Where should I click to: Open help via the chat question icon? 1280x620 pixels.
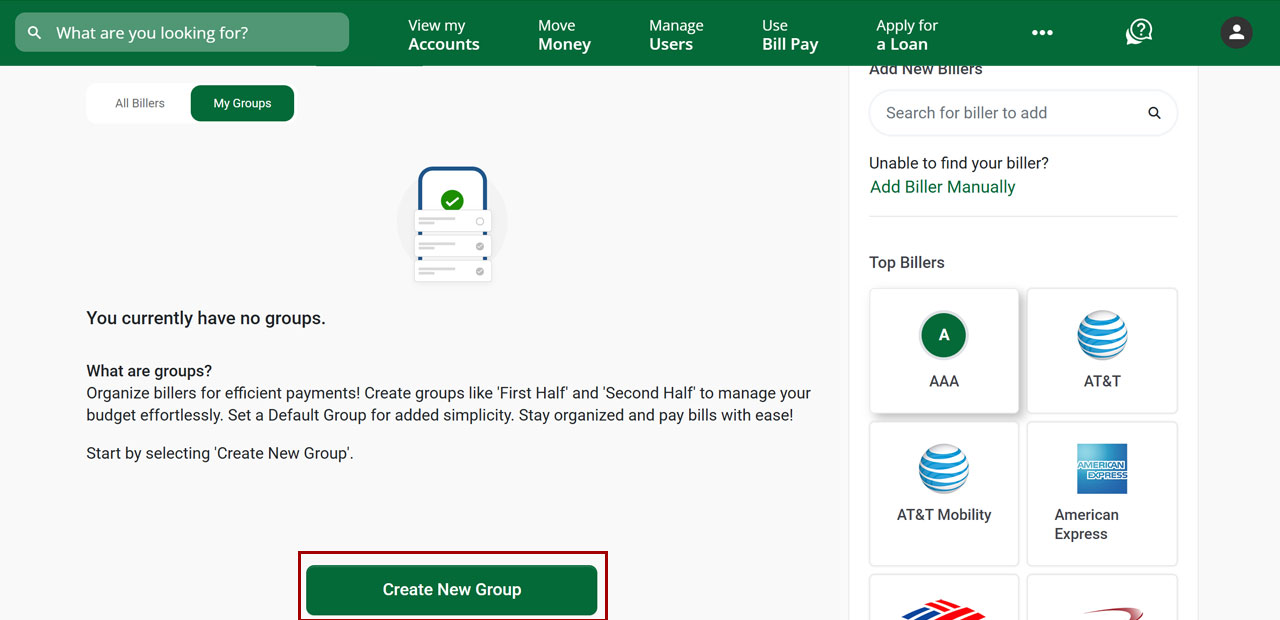coord(1138,32)
